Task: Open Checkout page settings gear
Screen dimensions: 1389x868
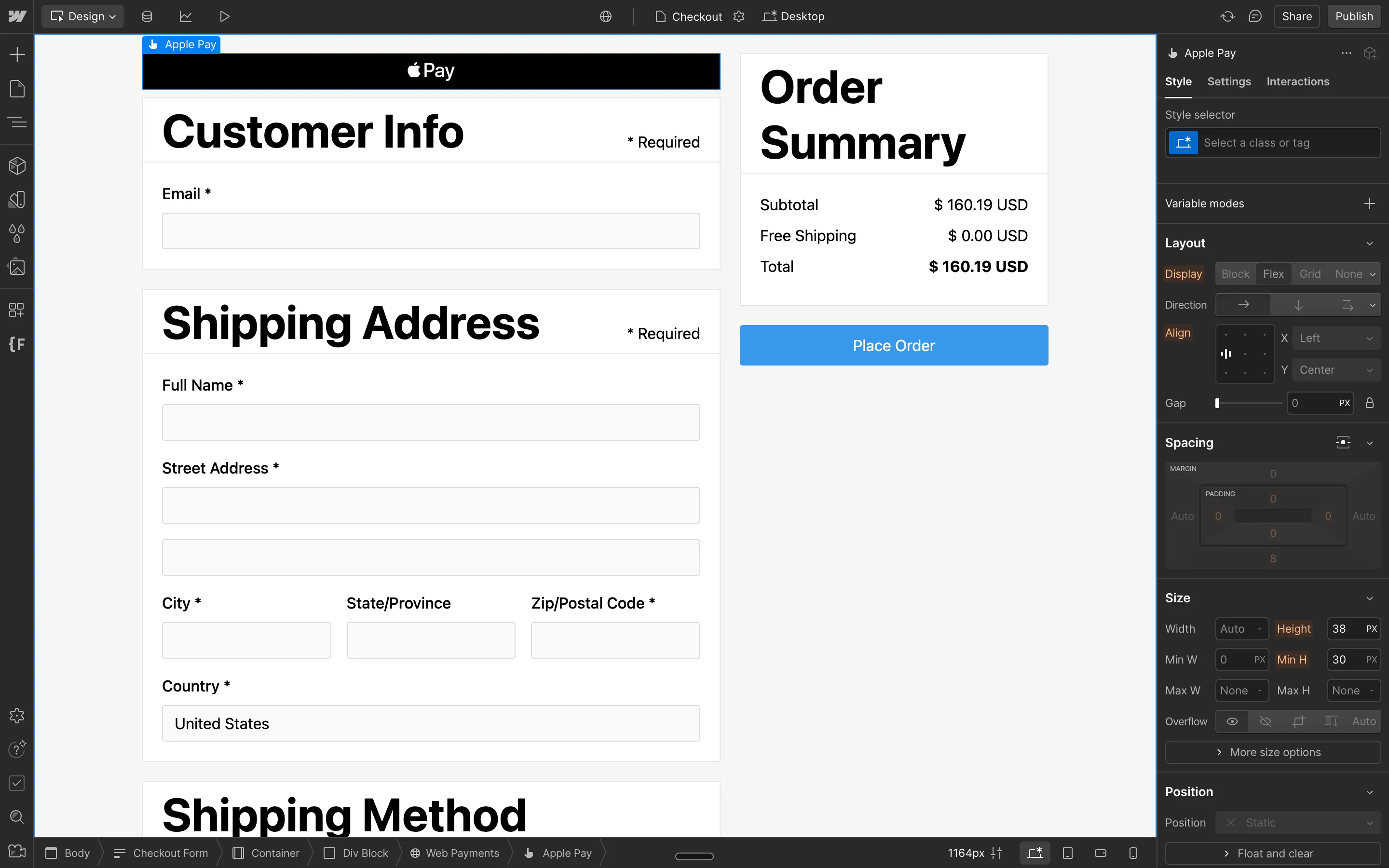Action: pos(739,16)
